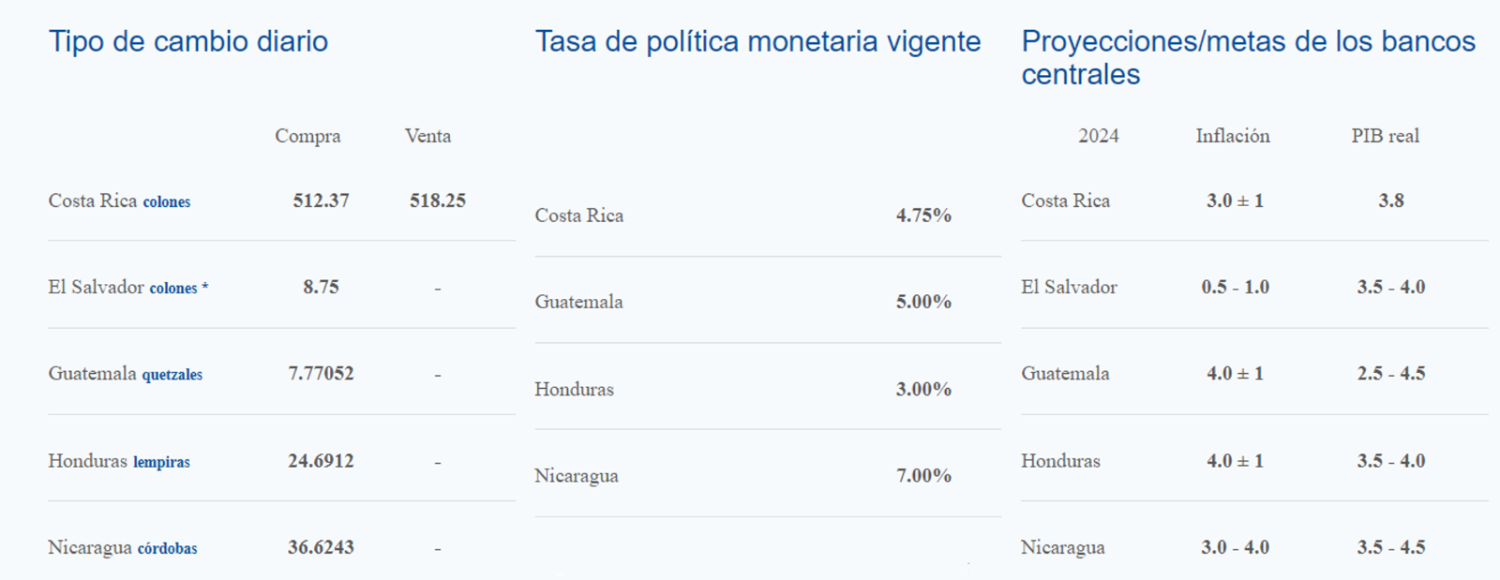Select Costa Rica sale rate 518.25

[x=438, y=200]
